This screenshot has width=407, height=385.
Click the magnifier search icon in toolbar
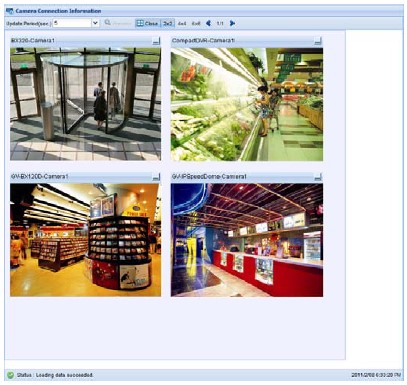108,23
